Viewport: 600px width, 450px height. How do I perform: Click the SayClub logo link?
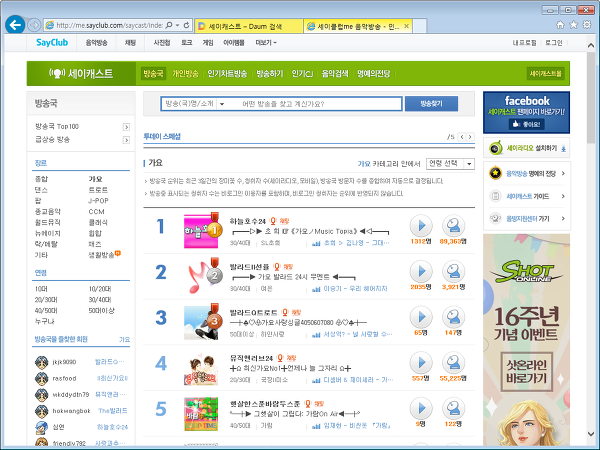[52, 42]
